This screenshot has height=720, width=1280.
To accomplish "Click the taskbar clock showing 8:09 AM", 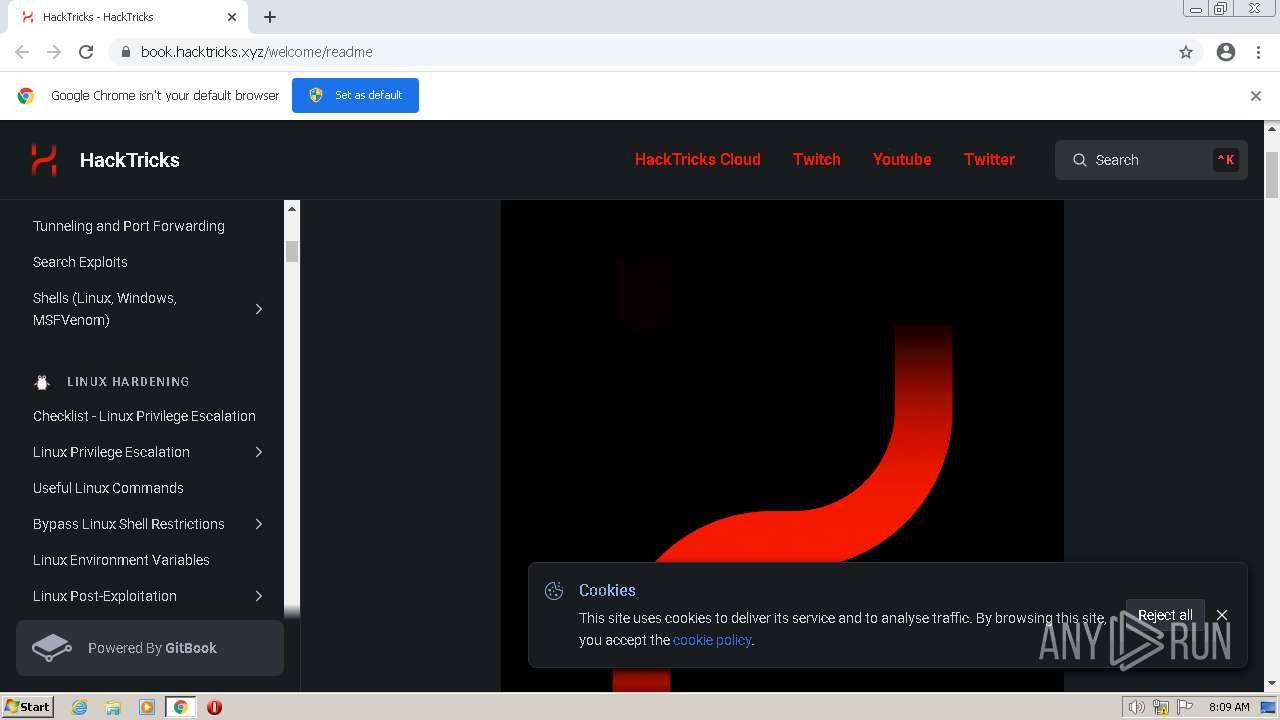I will pyautogui.click(x=1229, y=707).
